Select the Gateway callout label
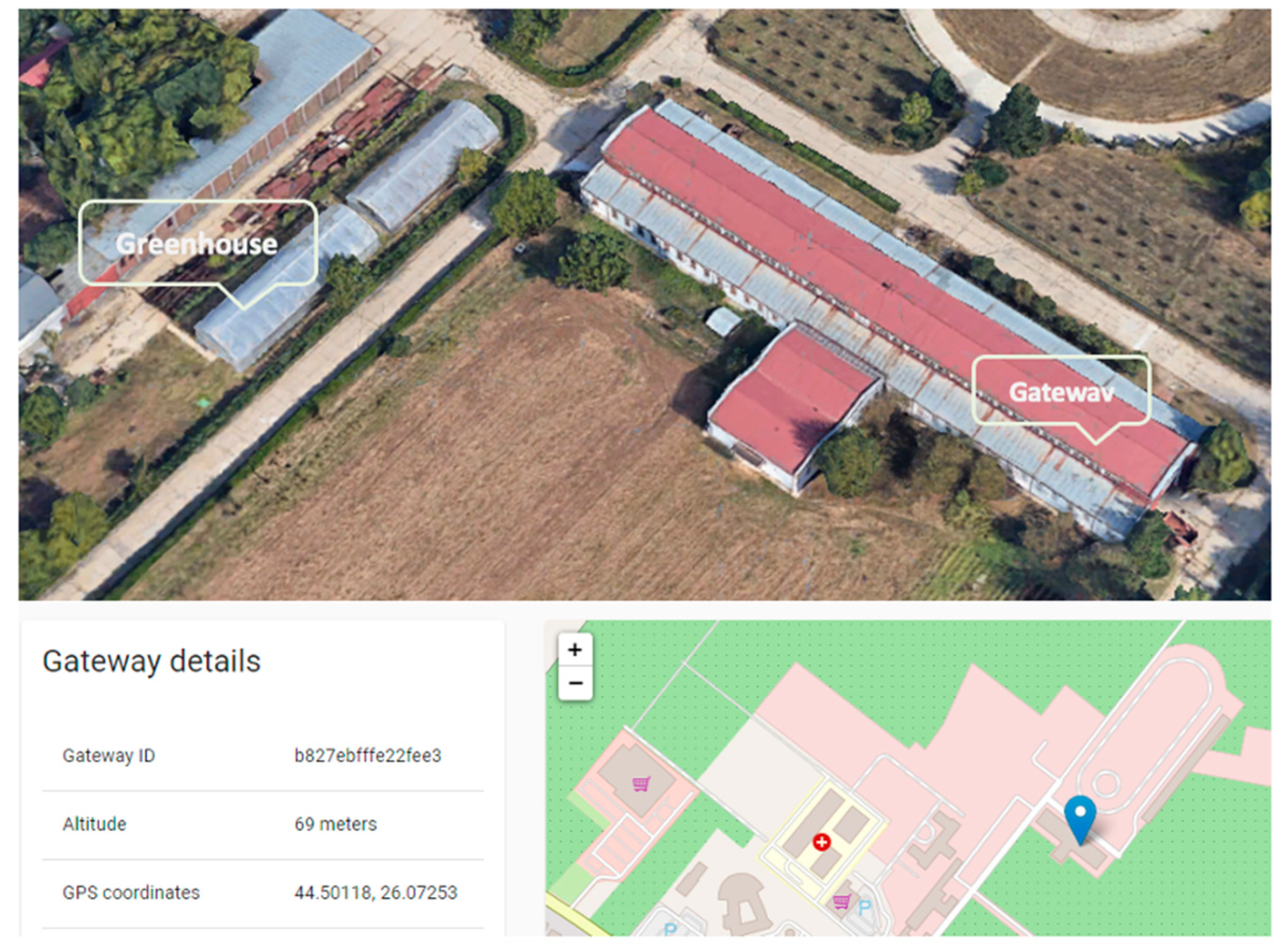The image size is (1282, 952). click(1061, 393)
